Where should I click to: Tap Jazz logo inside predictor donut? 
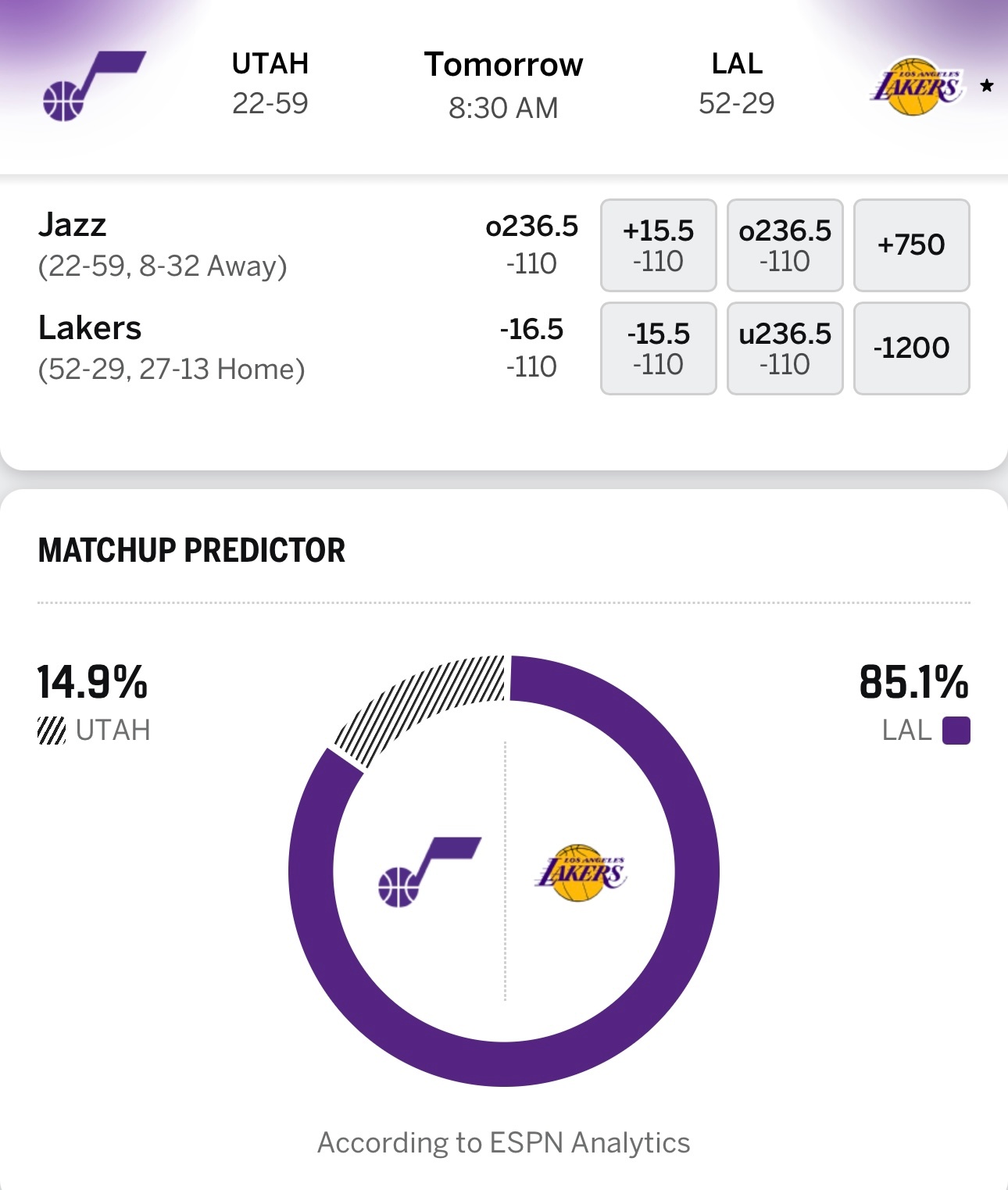(x=429, y=872)
